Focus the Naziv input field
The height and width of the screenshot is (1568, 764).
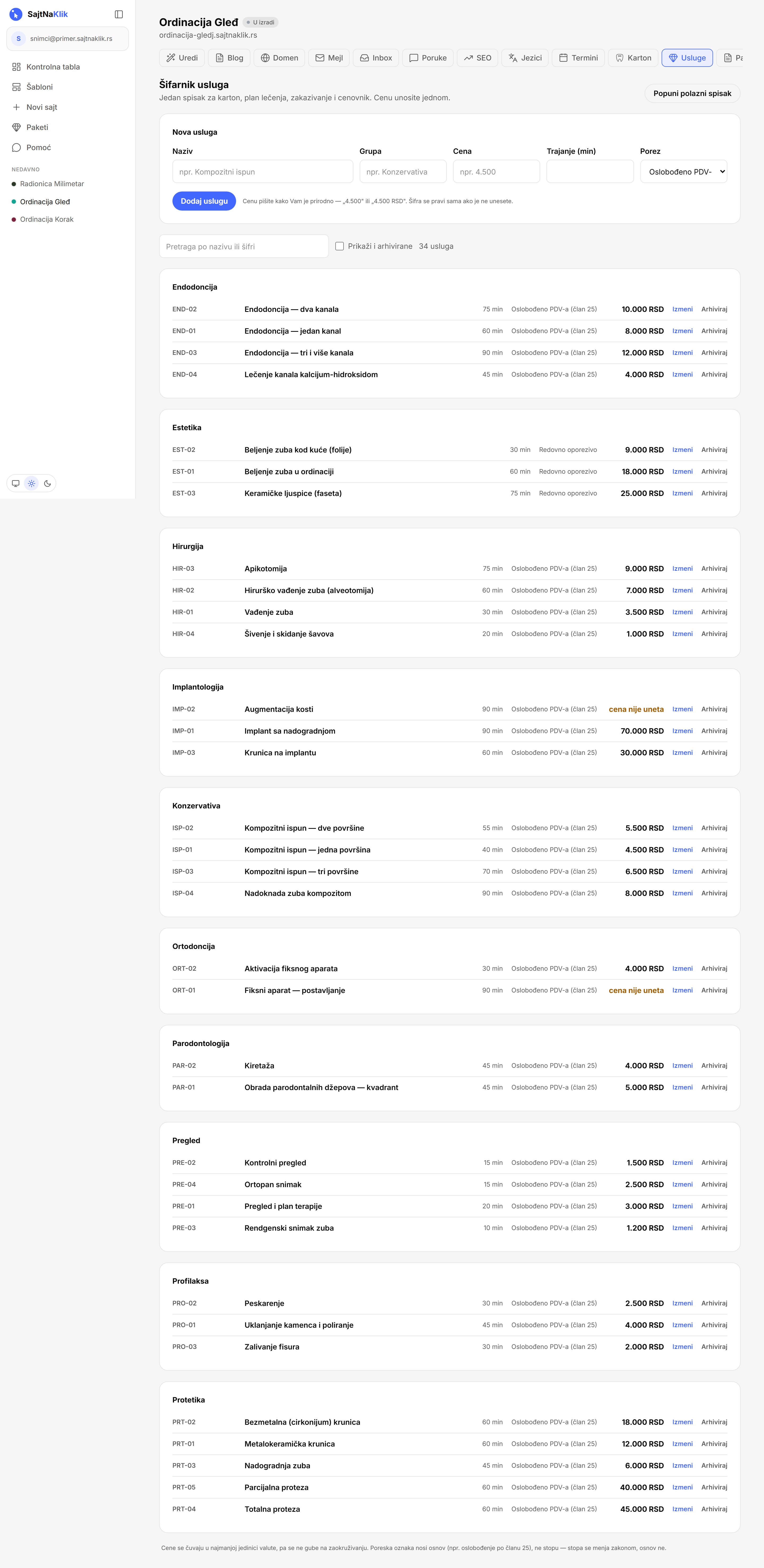click(x=262, y=172)
